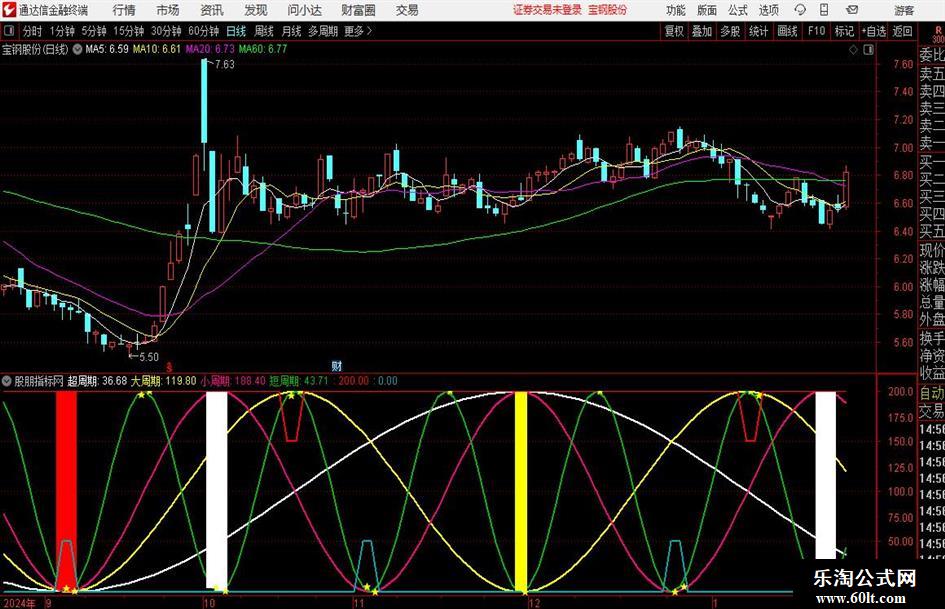Screen dimensions: 945x609
Task: Open F10 company information
Action: [817, 31]
